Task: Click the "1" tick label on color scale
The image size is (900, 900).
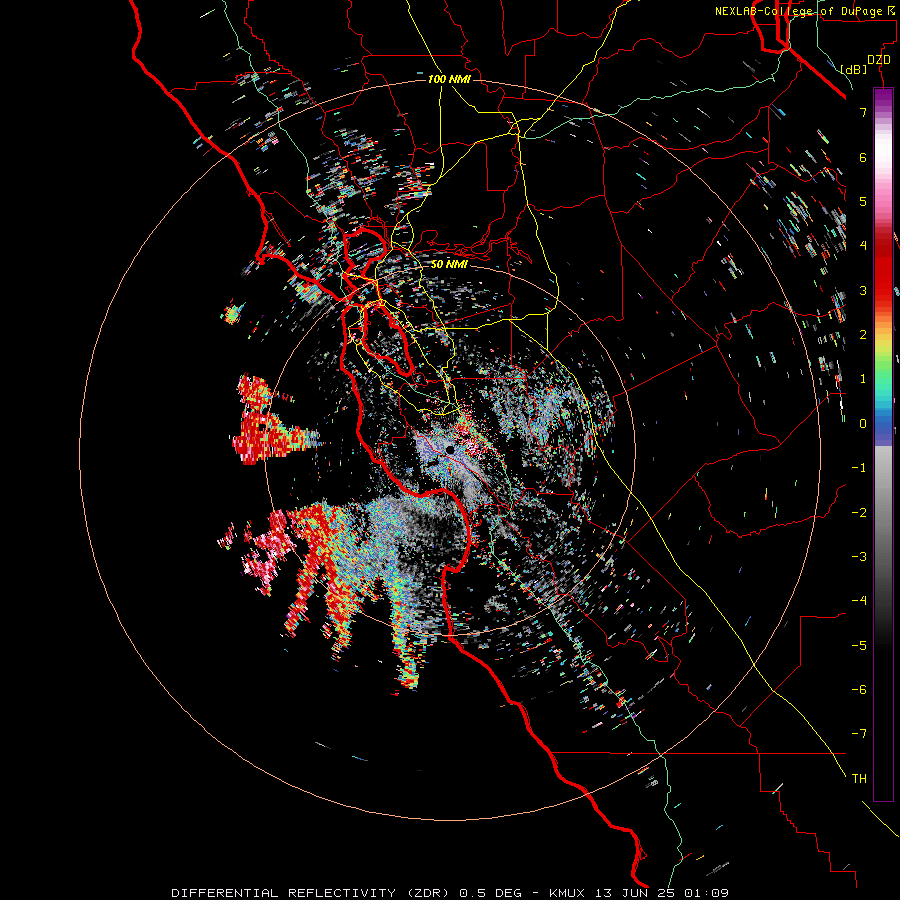Action: click(863, 379)
